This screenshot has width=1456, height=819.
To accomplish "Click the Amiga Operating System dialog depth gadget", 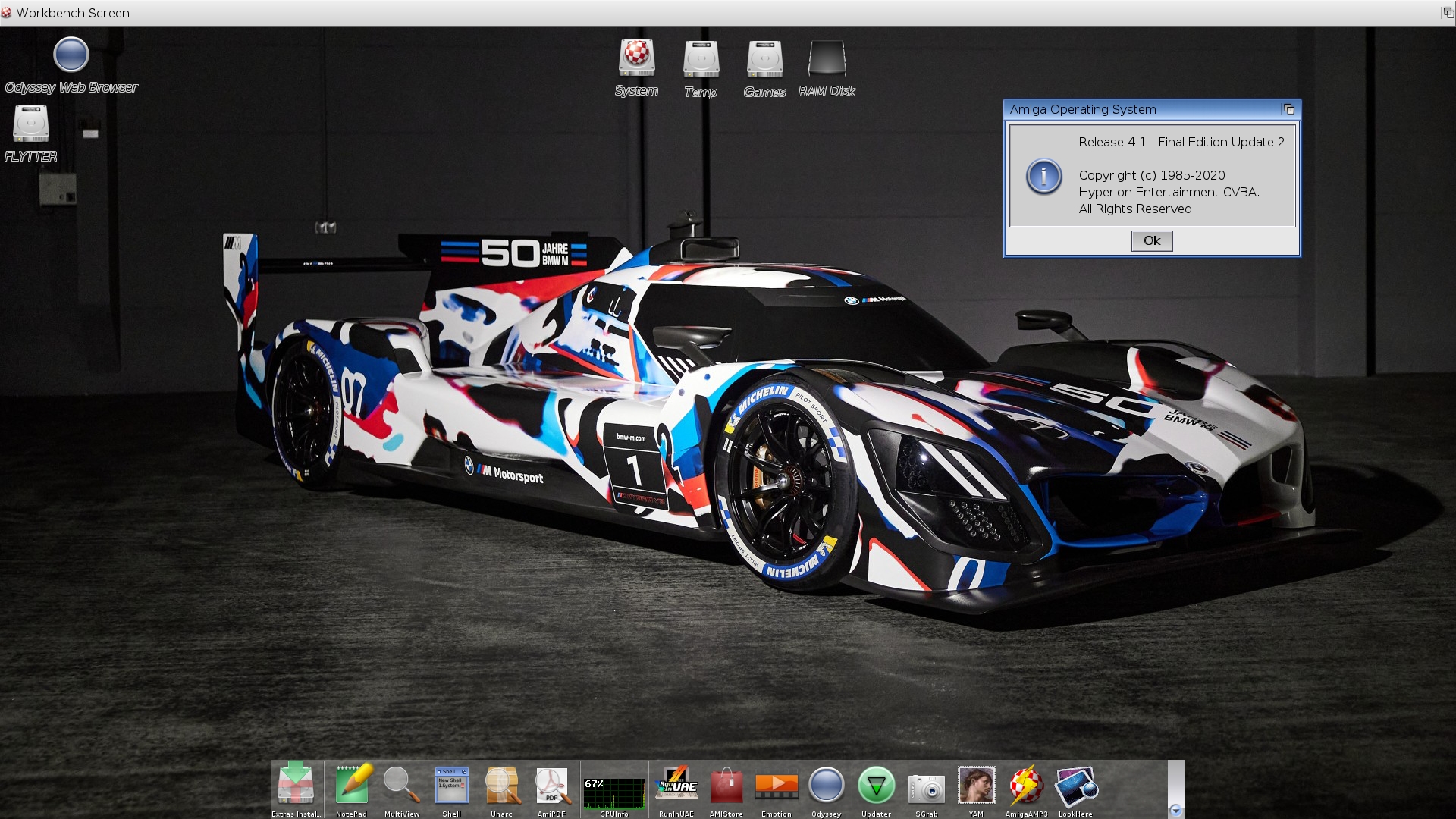I will (1288, 109).
